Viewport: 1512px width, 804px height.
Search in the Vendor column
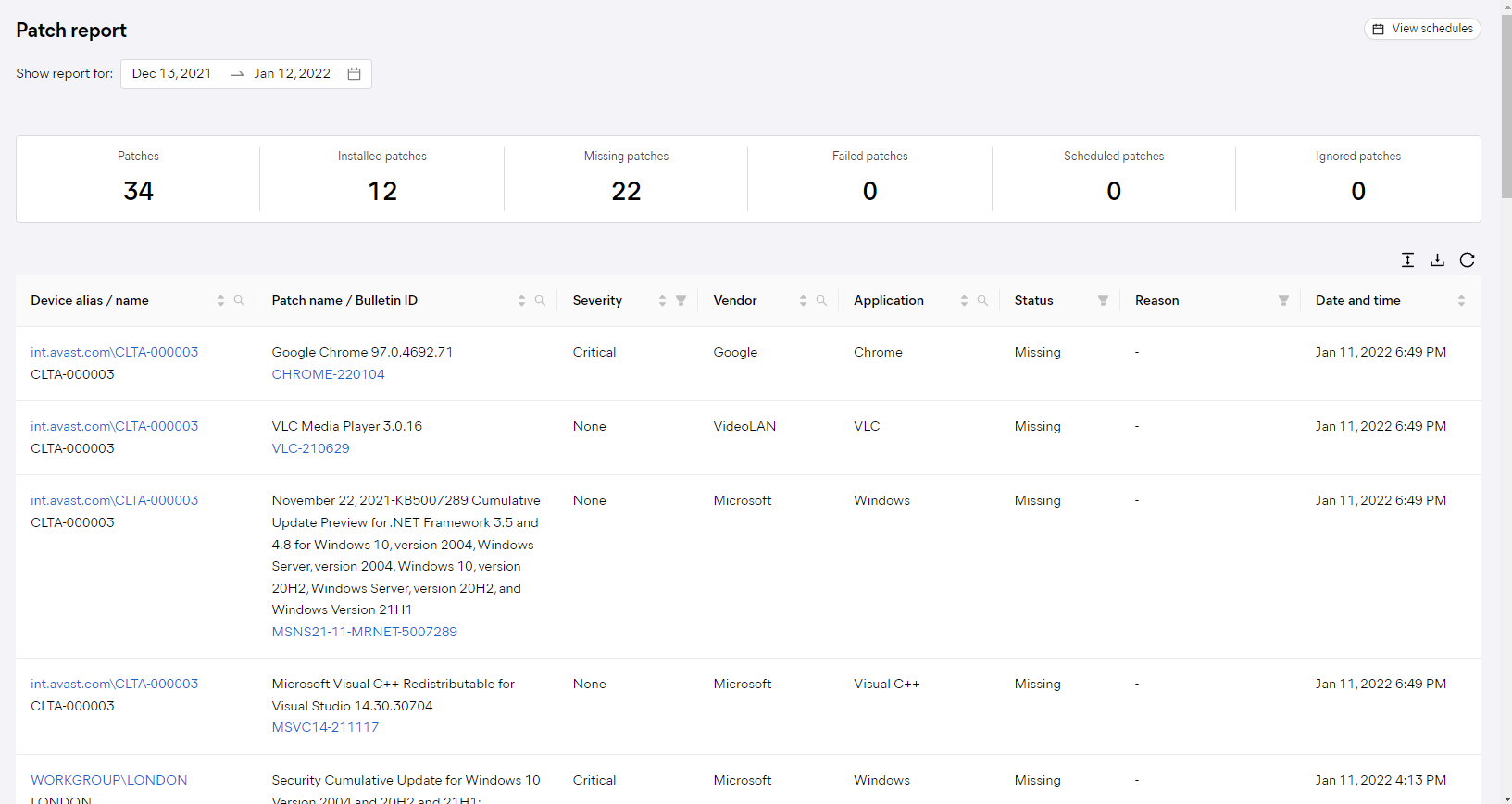(821, 301)
